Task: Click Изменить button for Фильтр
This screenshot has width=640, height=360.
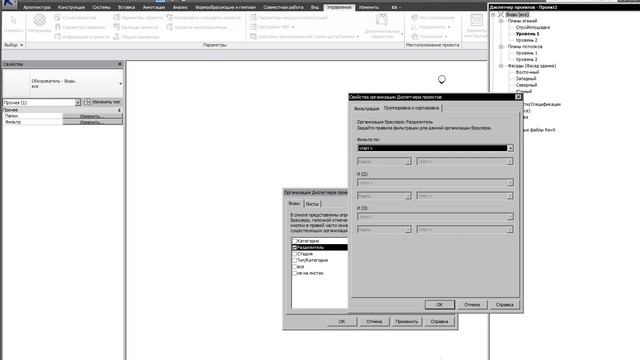Action: (x=93, y=122)
